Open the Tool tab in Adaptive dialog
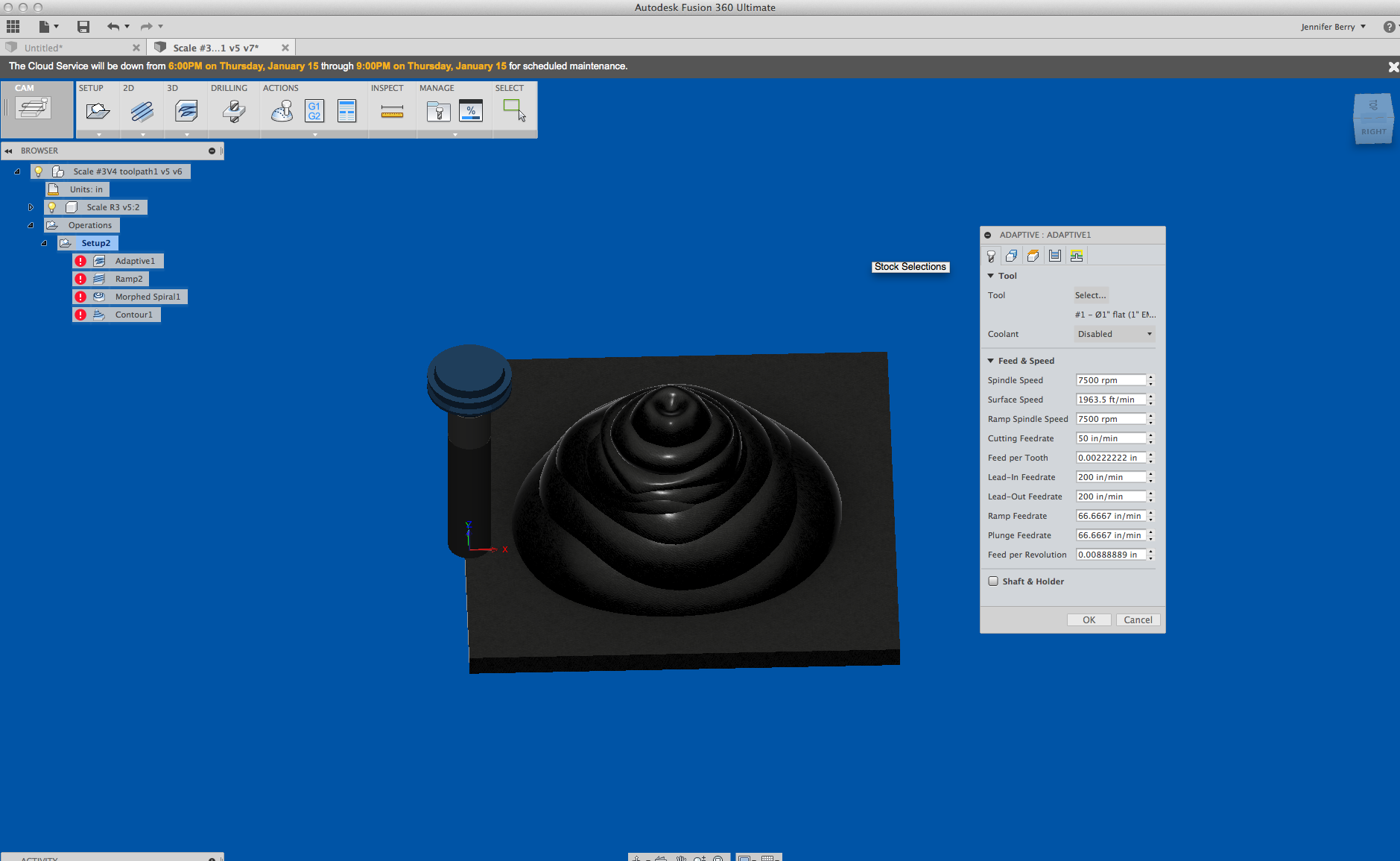This screenshot has height=861, width=1400. (x=991, y=256)
